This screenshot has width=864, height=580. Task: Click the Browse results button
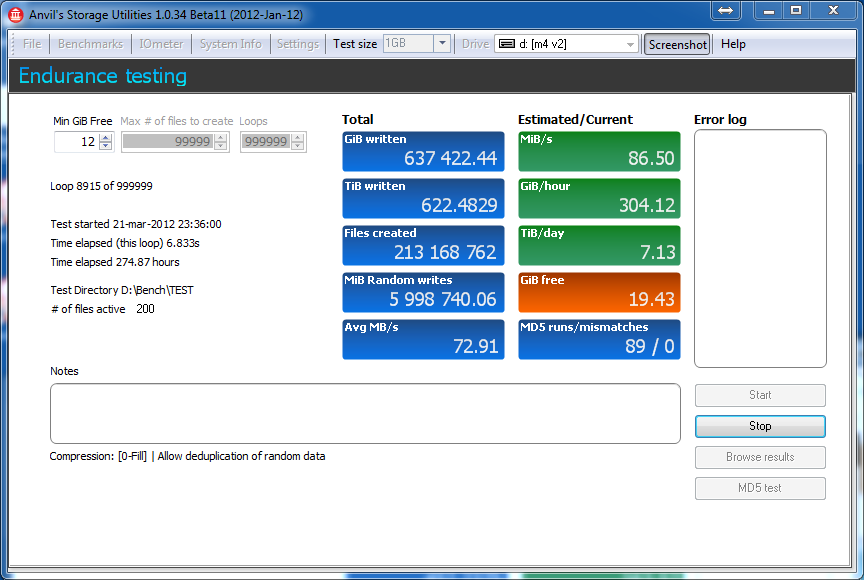pyautogui.click(x=760, y=457)
